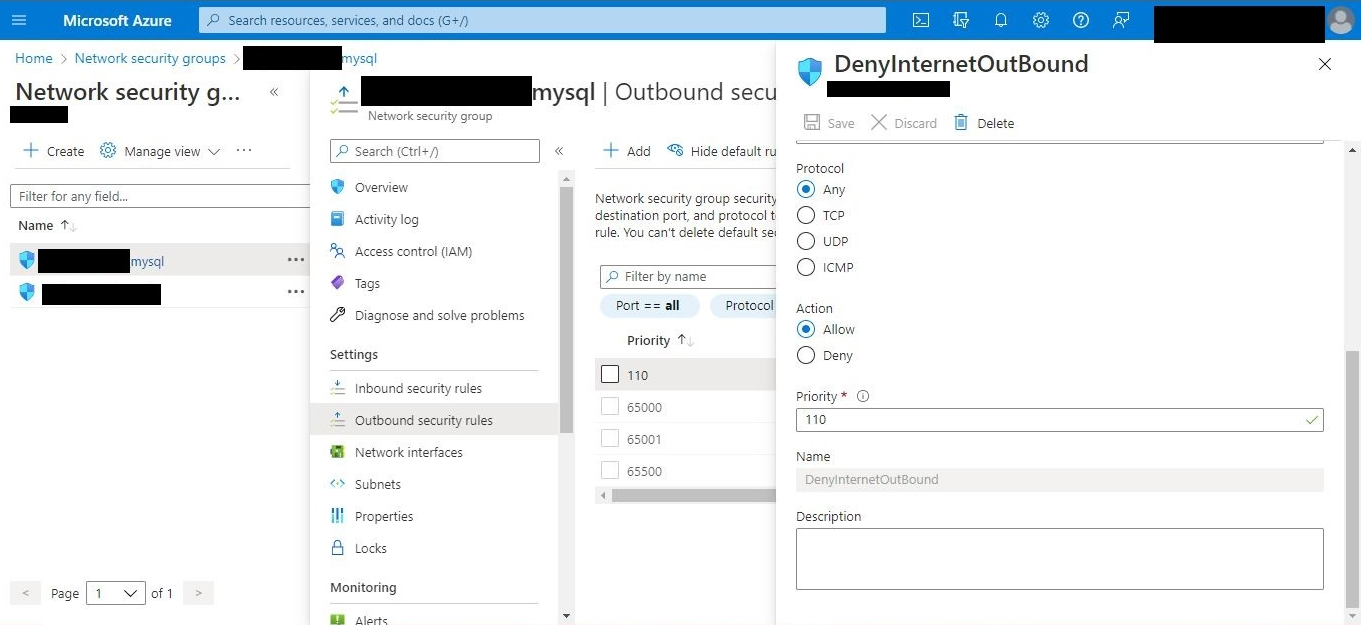The image size is (1361, 625).
Task: Go to Home breadcrumb
Action: click(34, 59)
